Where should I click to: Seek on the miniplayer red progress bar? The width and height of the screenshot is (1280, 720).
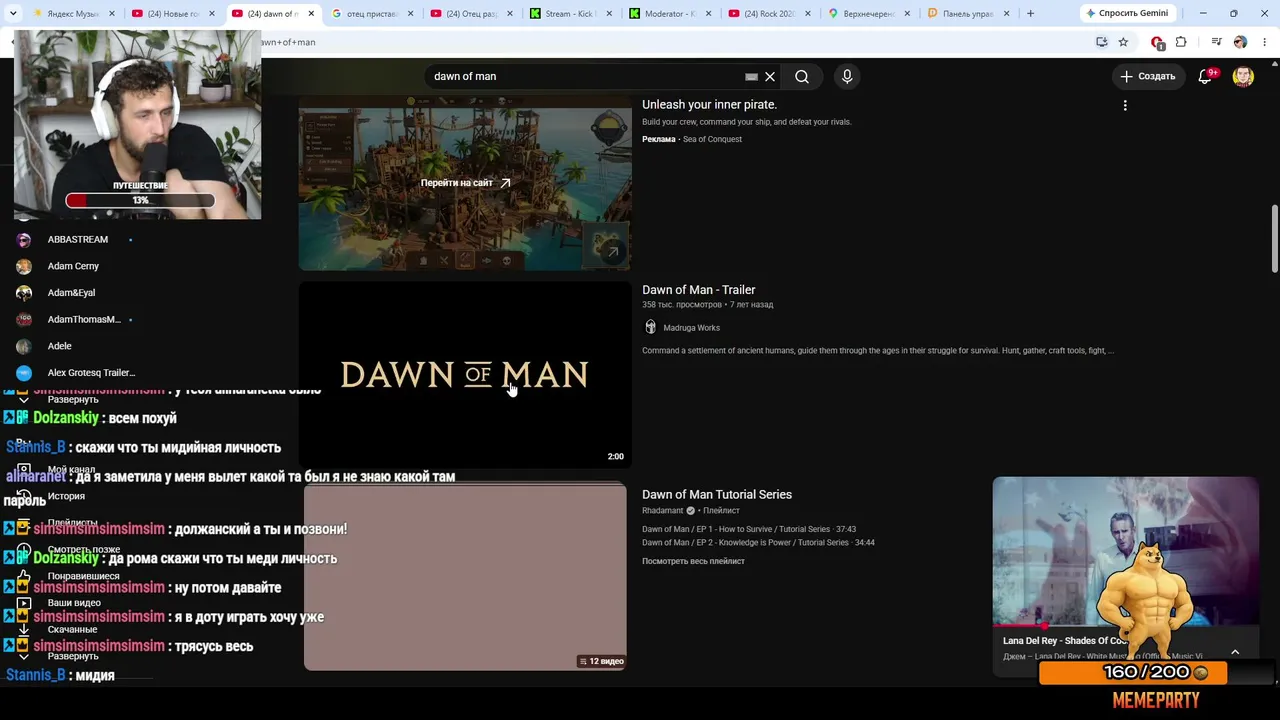[x=1125, y=626]
